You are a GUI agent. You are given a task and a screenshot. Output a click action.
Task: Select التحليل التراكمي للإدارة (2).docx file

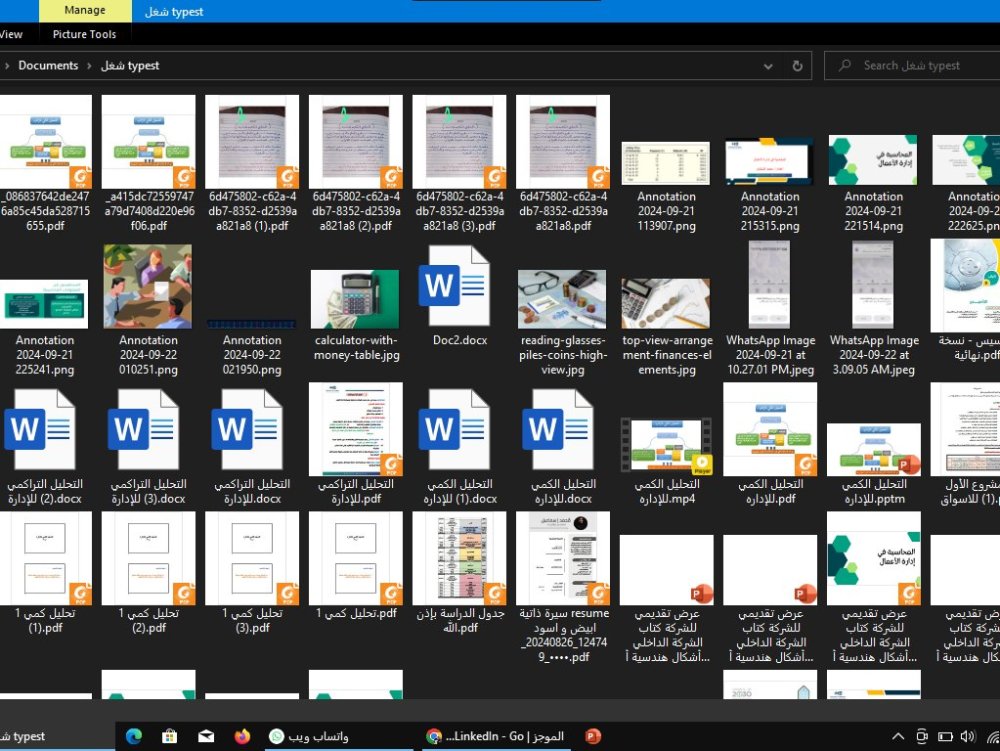pyautogui.click(x=45, y=448)
